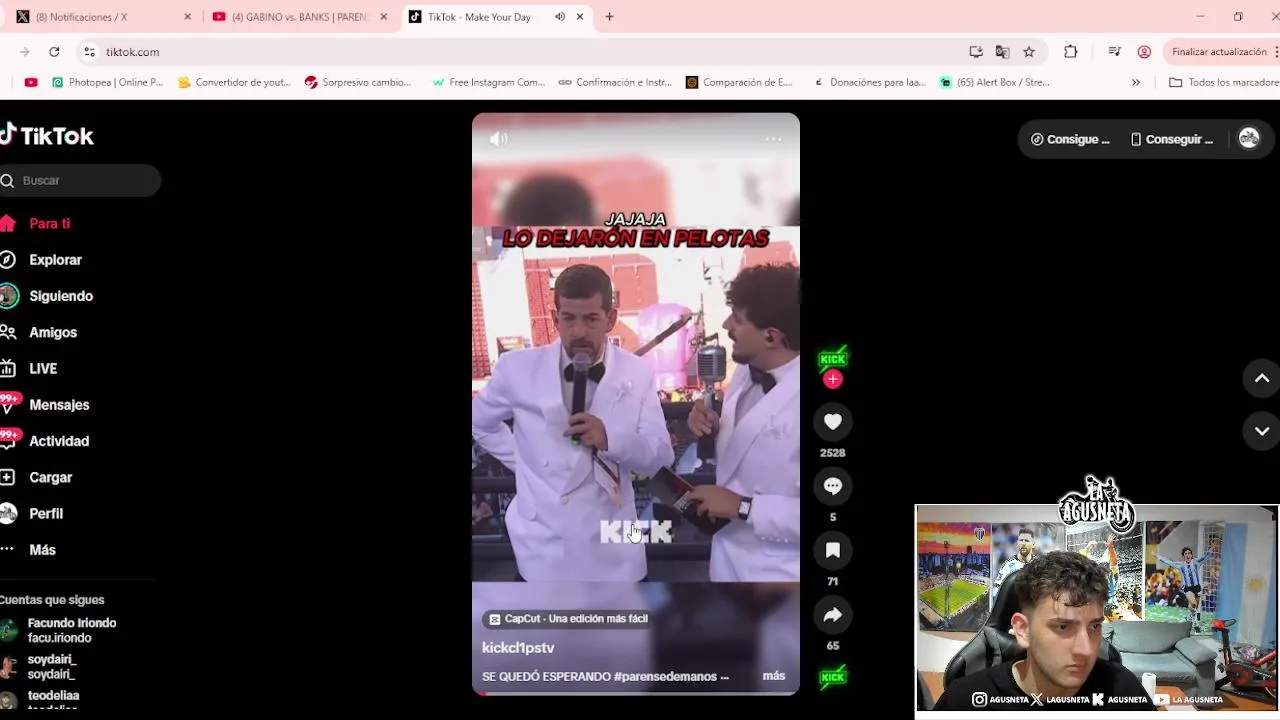
Task: Open the Photopea Online bookmark
Action: (107, 83)
